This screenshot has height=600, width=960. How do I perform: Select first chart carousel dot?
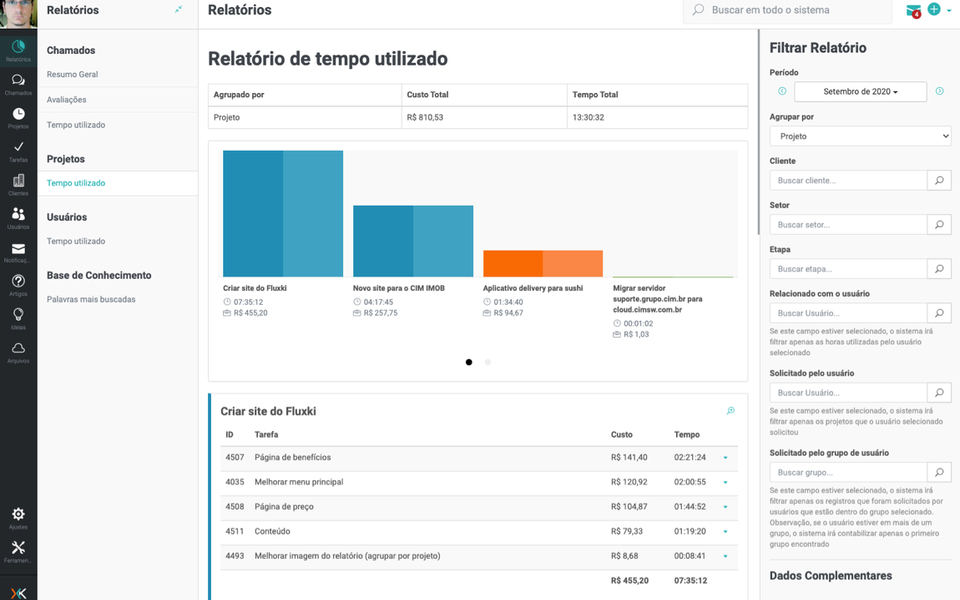tap(469, 362)
